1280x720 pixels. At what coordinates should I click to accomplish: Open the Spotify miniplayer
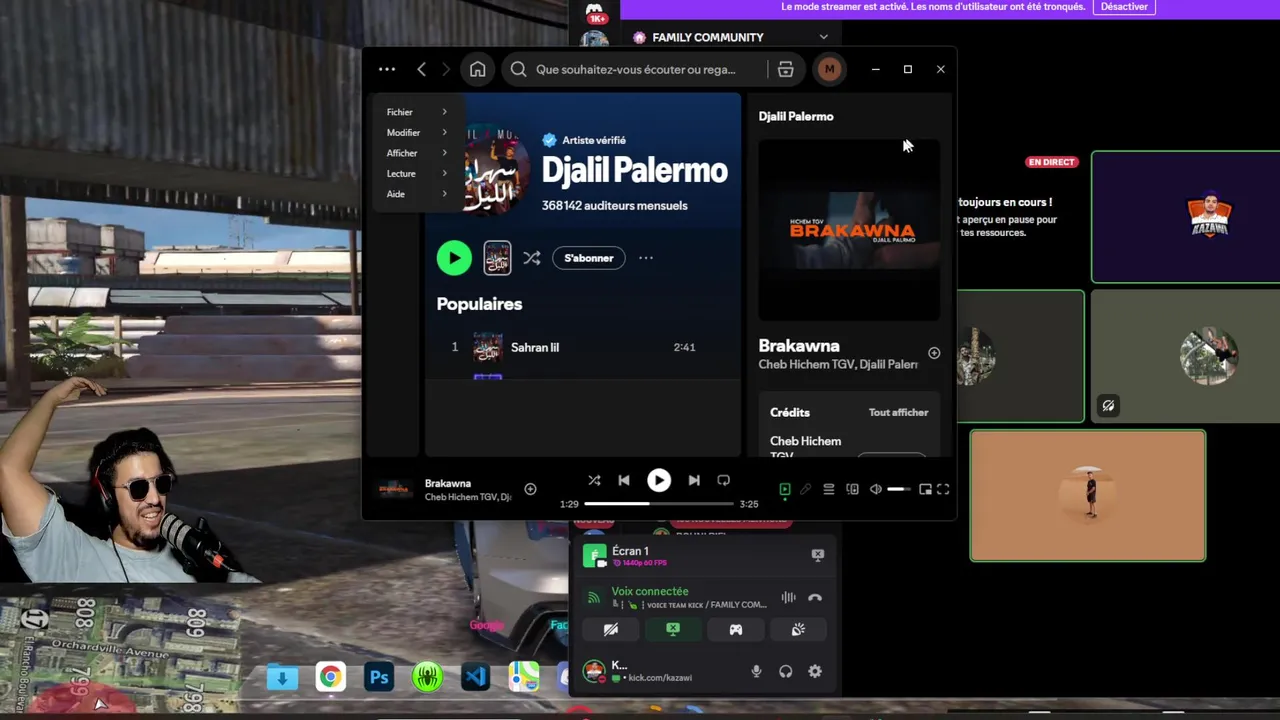pos(925,489)
